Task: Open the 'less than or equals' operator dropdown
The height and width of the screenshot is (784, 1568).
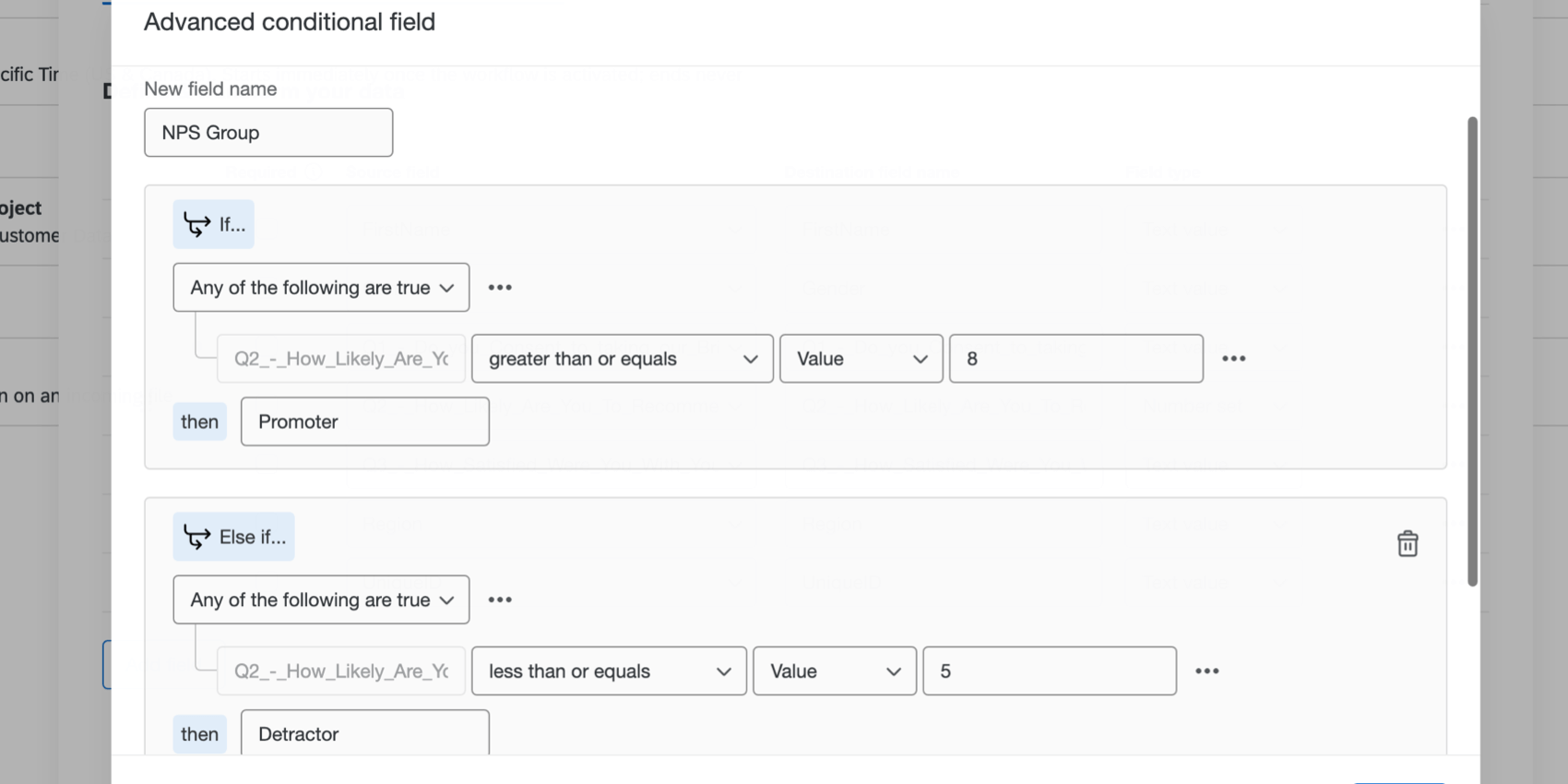Action: click(609, 671)
